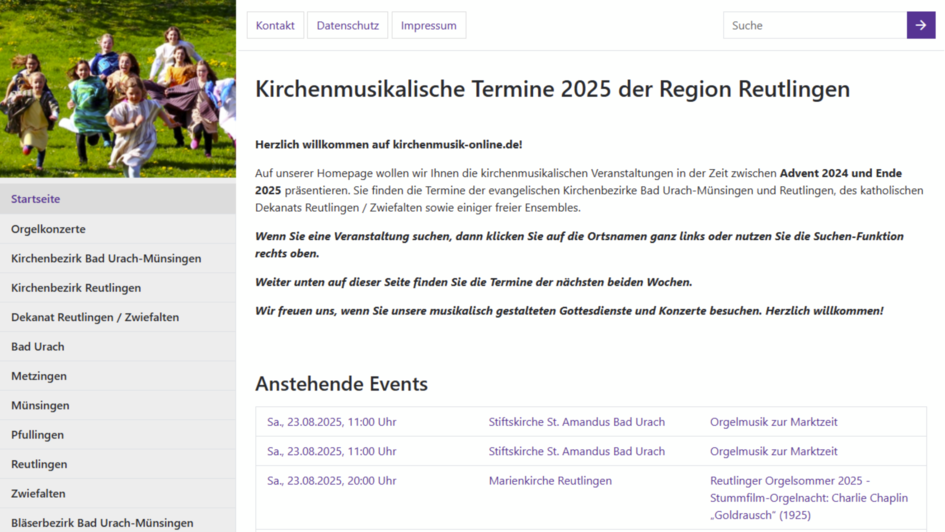This screenshot has height=532, width=945.
Task: Open Kirchenbezirk Bad Urach-Münsingen menu entry
Action: pos(118,258)
